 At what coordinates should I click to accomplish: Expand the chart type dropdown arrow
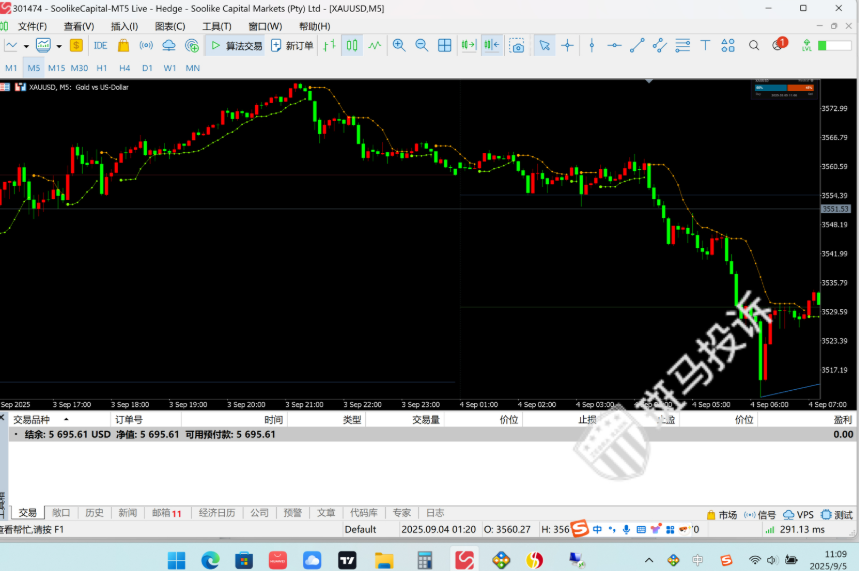click(x=26, y=45)
